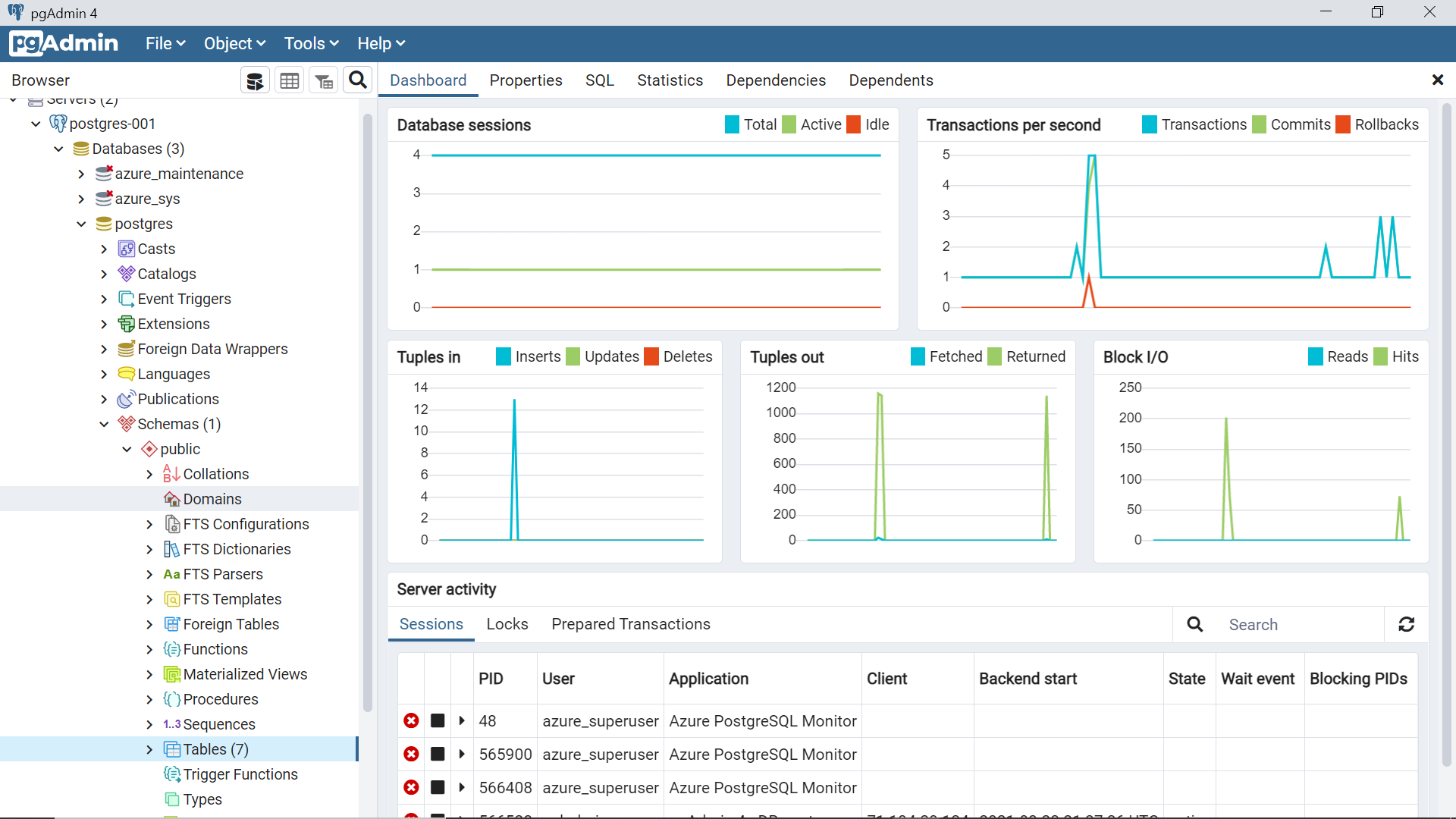Click the Extensions node icon in tree

coord(126,324)
